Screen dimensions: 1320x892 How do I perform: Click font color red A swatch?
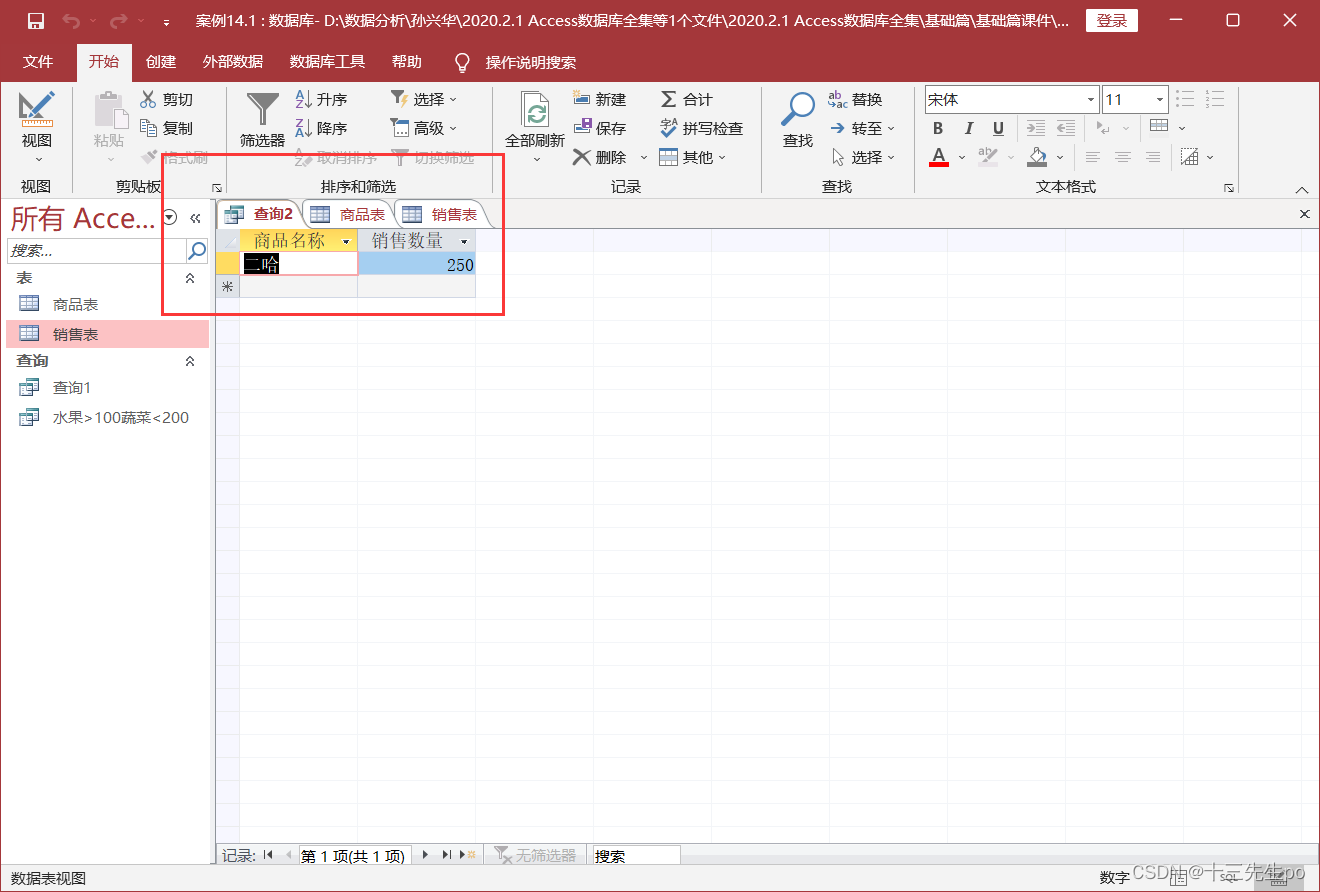pyautogui.click(x=939, y=157)
